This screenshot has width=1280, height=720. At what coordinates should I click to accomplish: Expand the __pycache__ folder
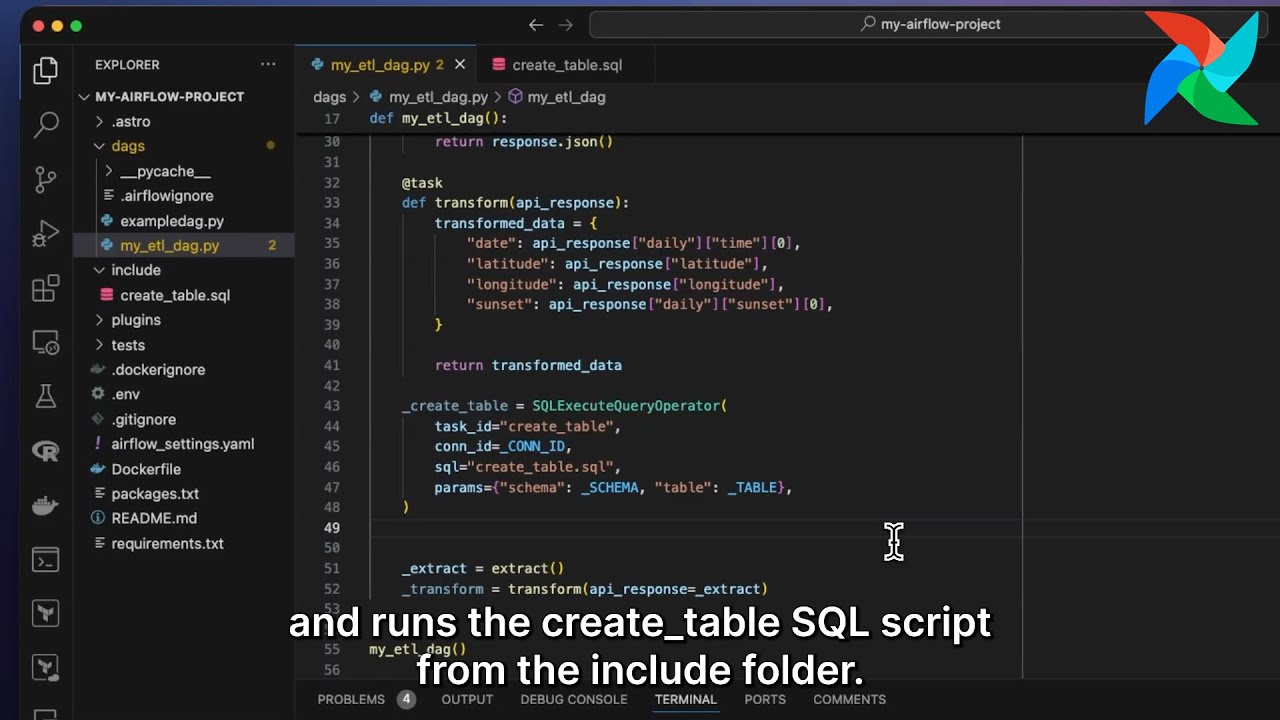pos(165,172)
